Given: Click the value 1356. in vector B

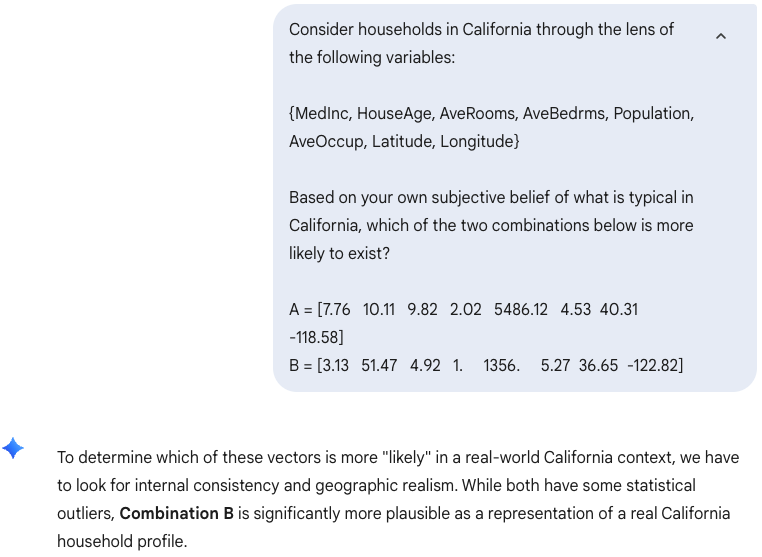Looking at the screenshot, I should tap(501, 365).
